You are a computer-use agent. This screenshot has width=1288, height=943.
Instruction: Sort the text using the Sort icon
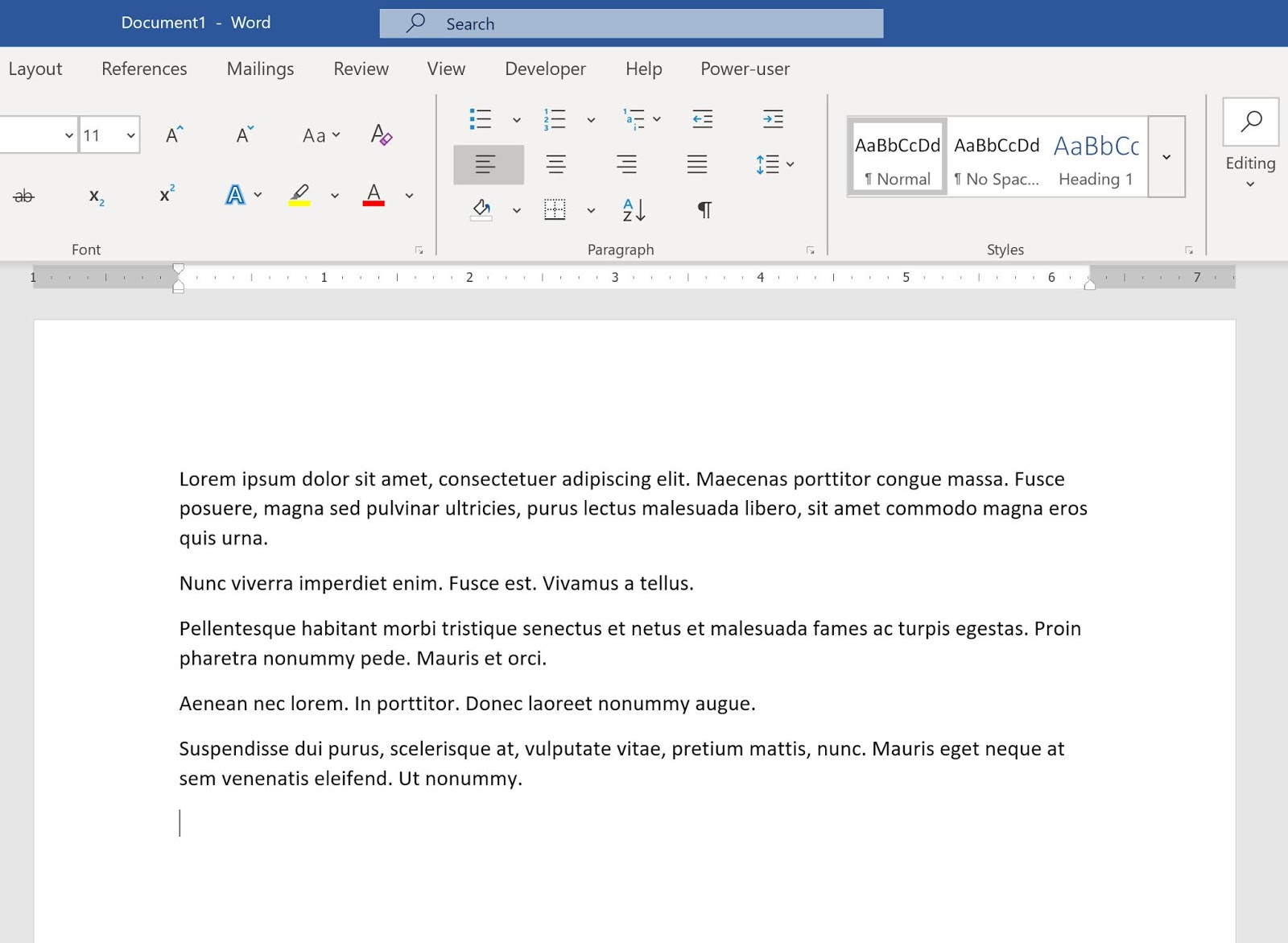[x=631, y=210]
